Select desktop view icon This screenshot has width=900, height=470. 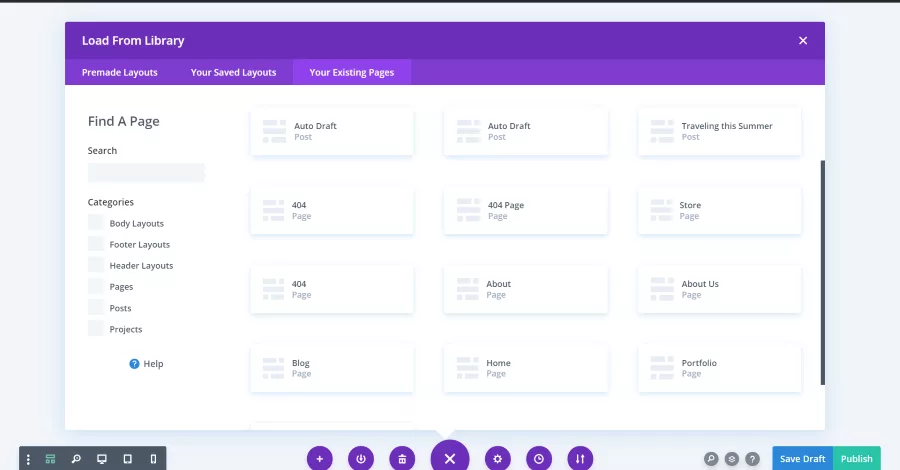pos(102,459)
